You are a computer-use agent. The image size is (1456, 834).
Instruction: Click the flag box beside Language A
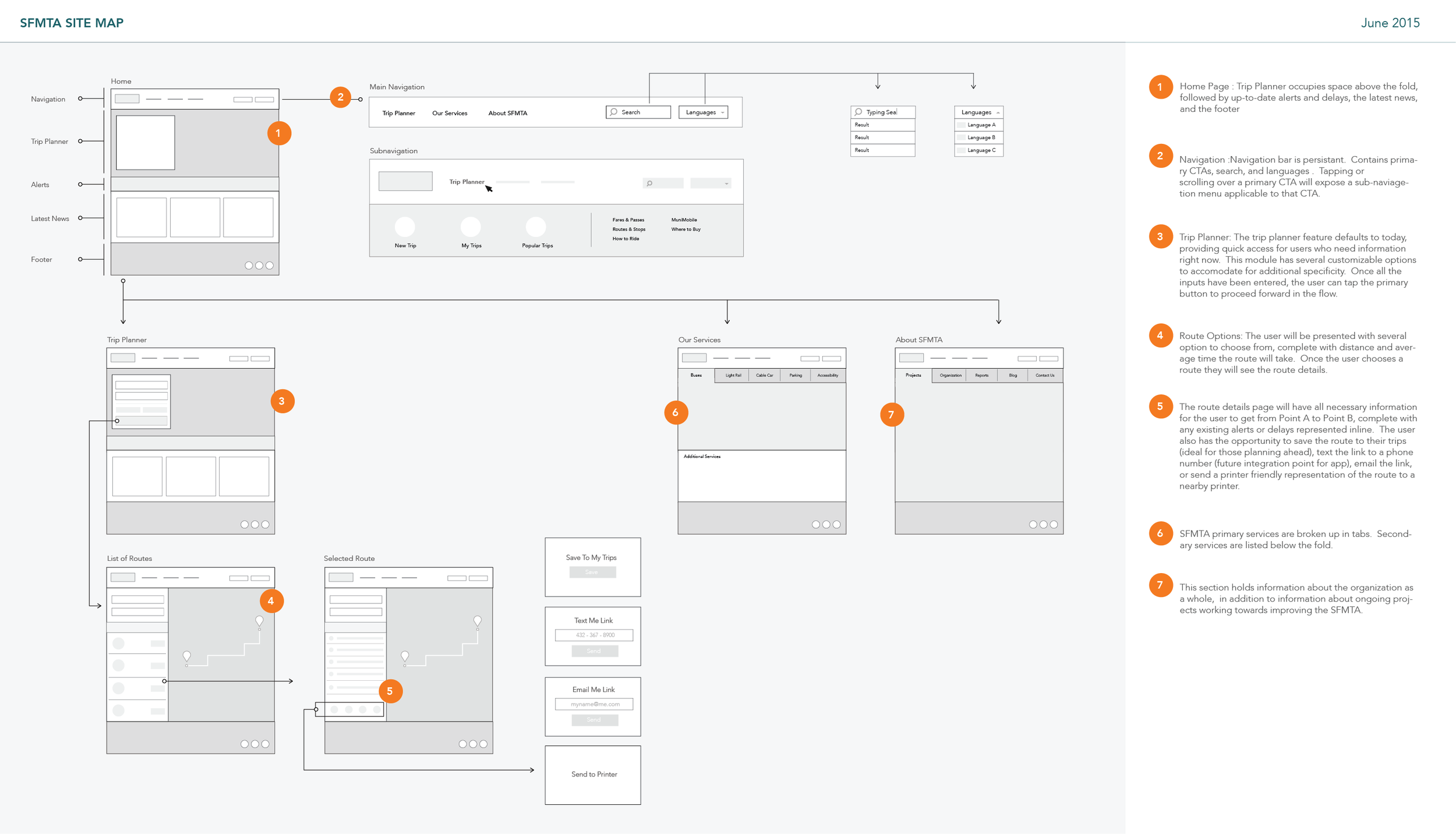point(961,125)
